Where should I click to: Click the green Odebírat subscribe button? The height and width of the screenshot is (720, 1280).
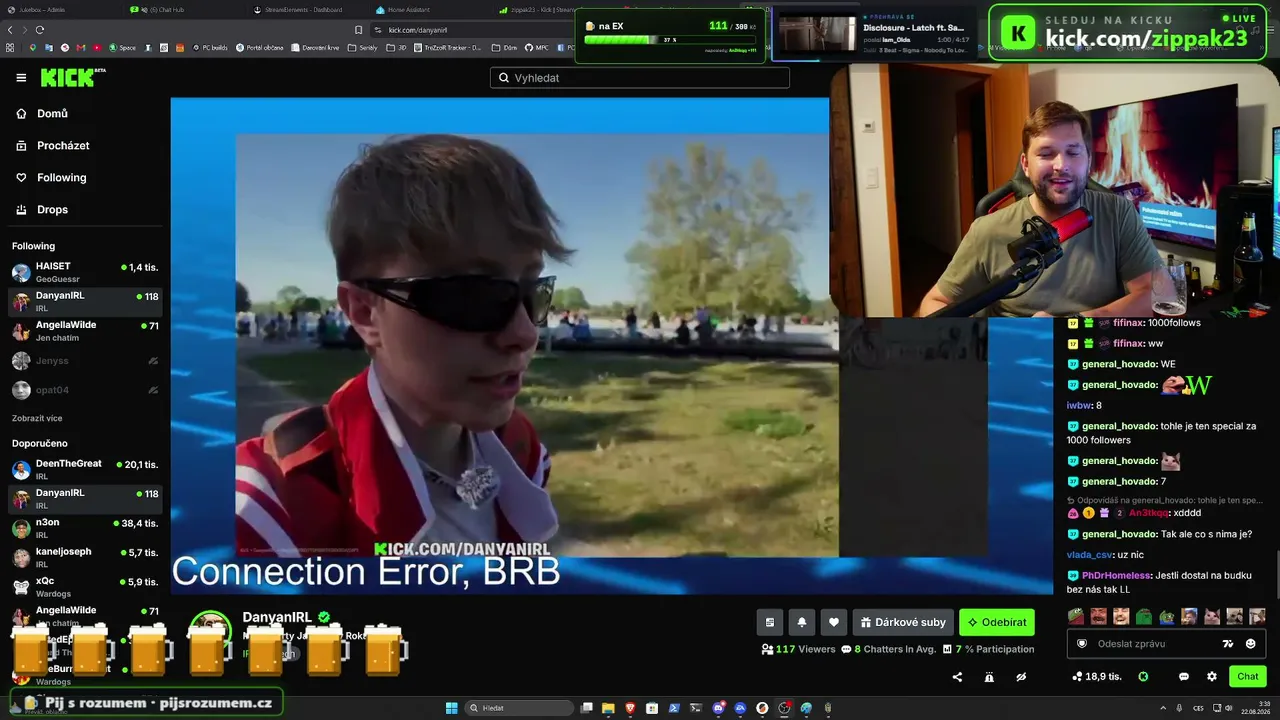(x=997, y=622)
